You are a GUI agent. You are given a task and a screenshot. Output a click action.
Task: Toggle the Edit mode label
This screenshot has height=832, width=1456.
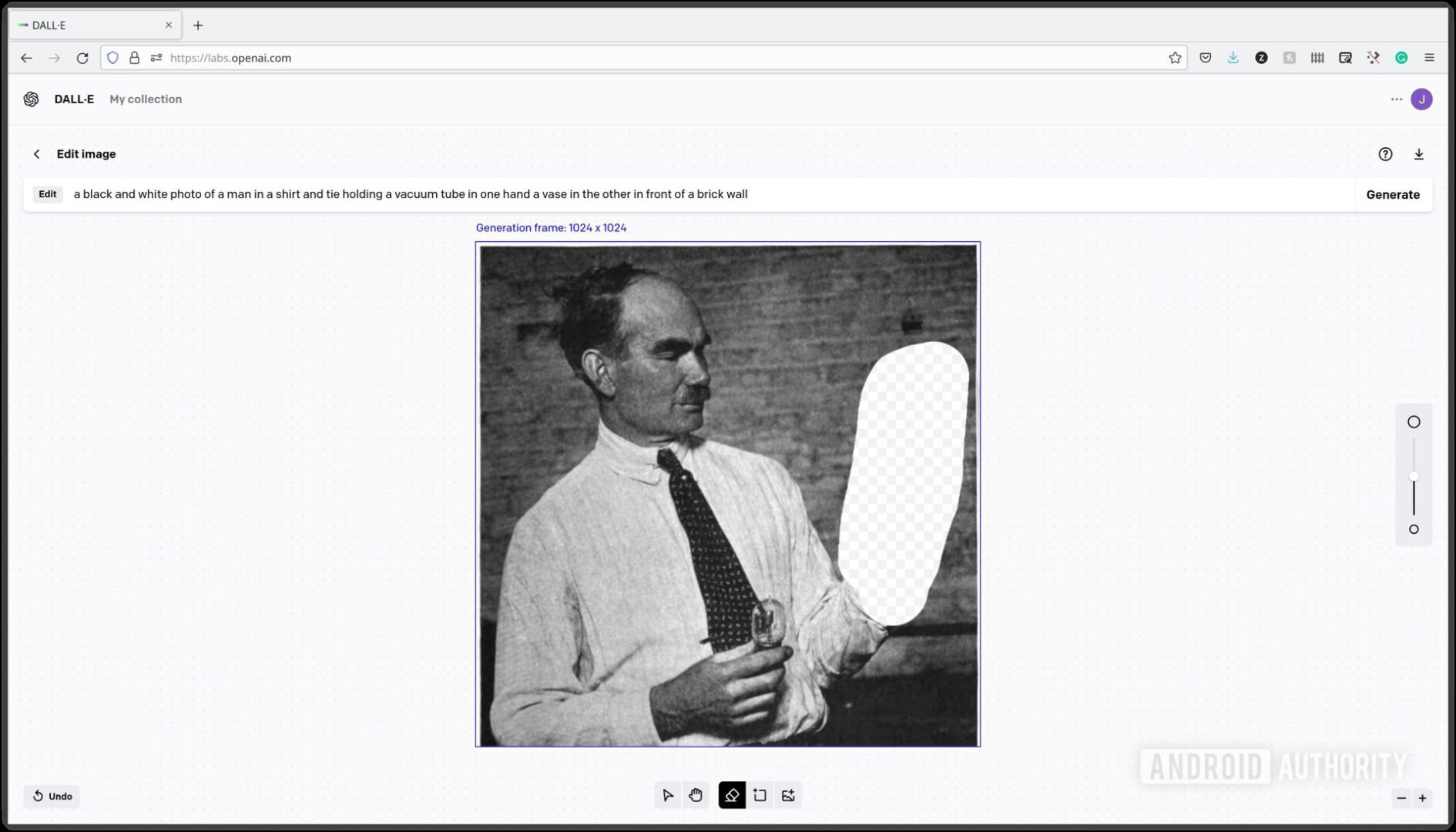[47, 194]
